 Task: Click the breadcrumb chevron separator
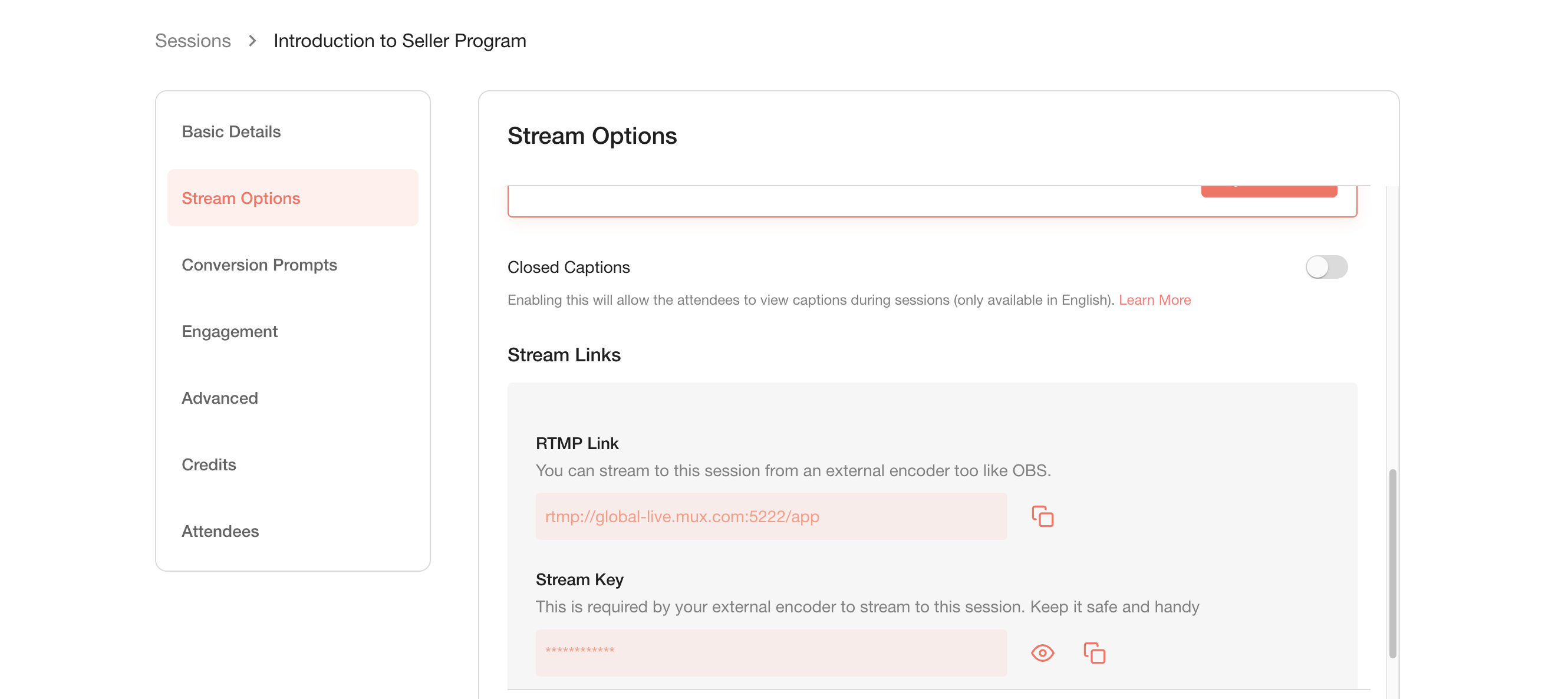click(x=252, y=41)
